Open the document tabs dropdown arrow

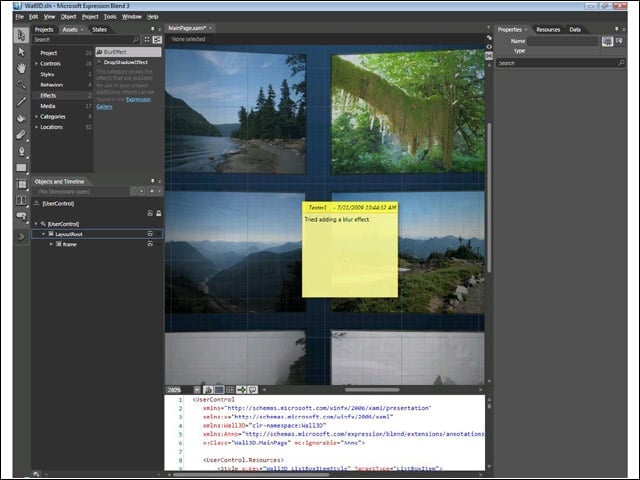pyautogui.click(x=489, y=27)
